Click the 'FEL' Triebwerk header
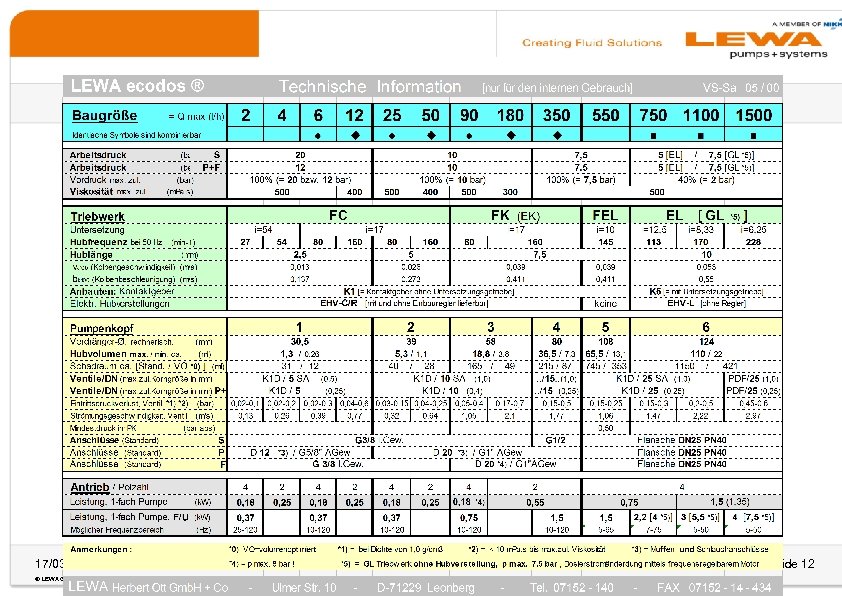The image size is (842, 596). (605, 215)
